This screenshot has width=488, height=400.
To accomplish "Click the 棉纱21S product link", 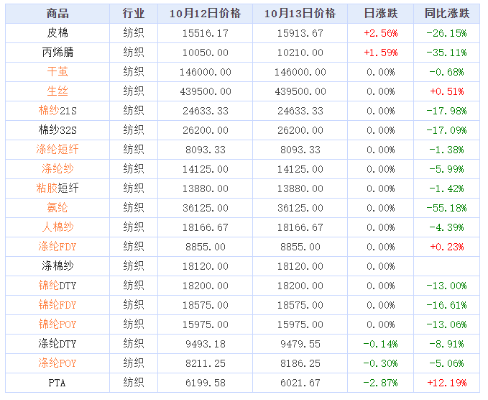I will coord(57,110).
